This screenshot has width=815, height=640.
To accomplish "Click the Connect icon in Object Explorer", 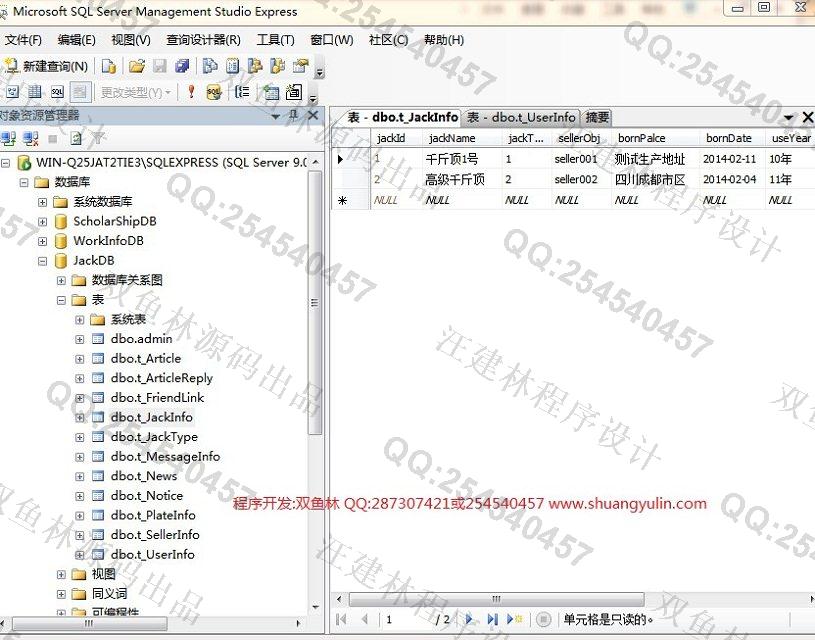I will coord(8,138).
